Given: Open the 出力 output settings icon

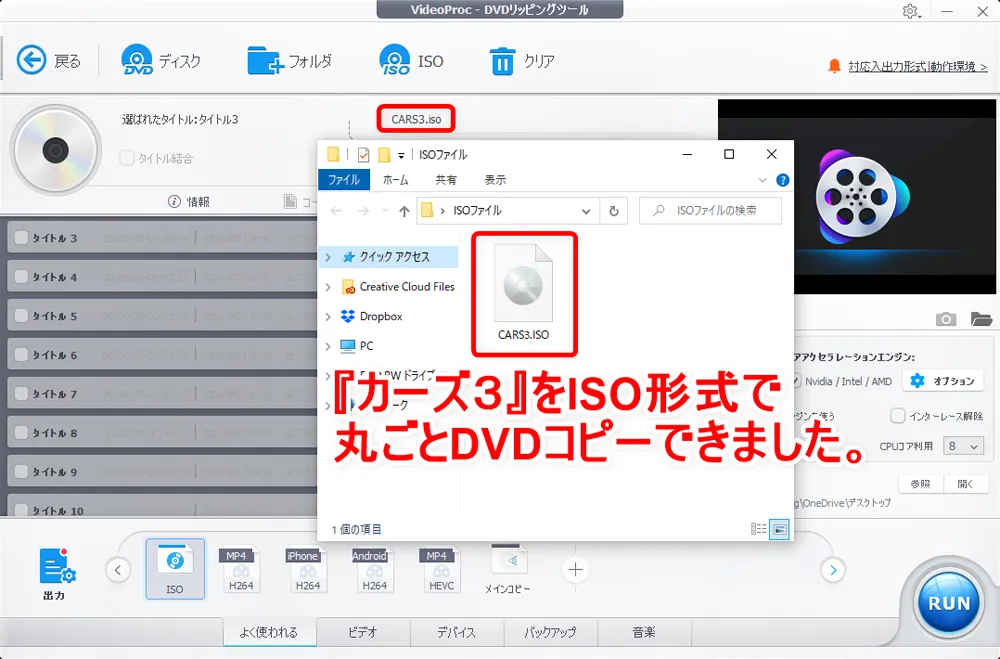Looking at the screenshot, I should point(56,566).
